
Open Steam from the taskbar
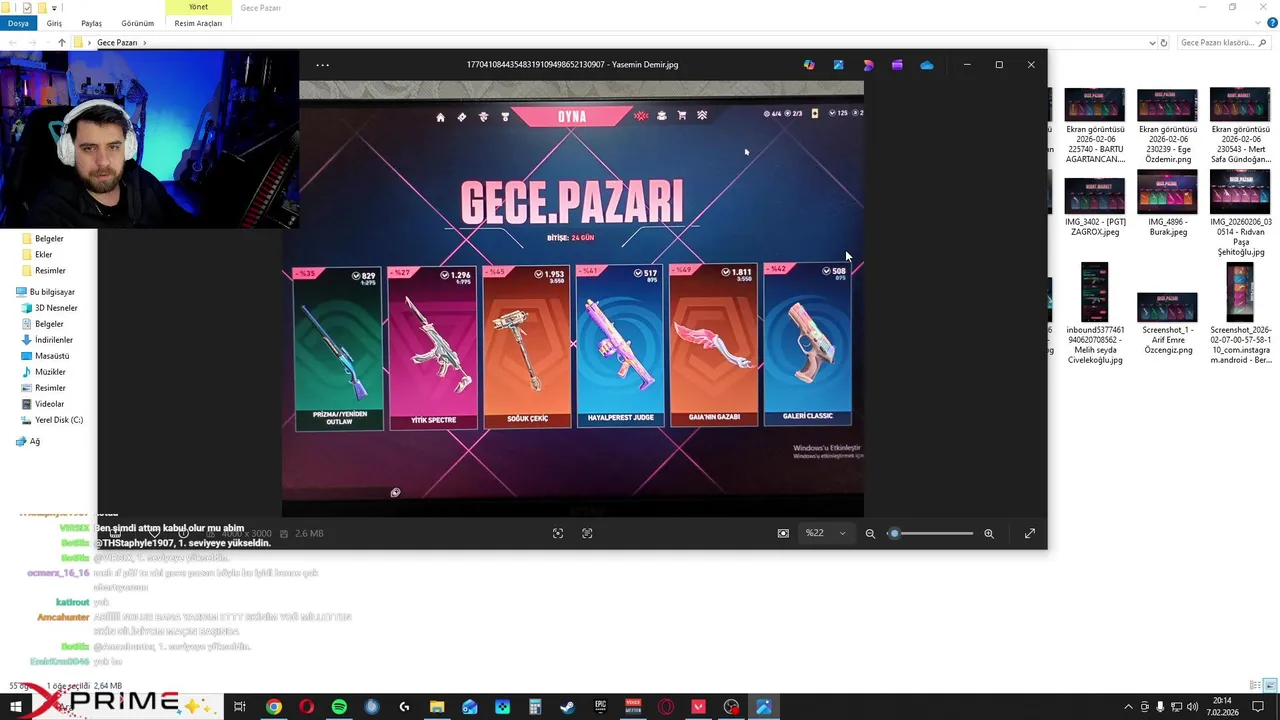[567, 707]
